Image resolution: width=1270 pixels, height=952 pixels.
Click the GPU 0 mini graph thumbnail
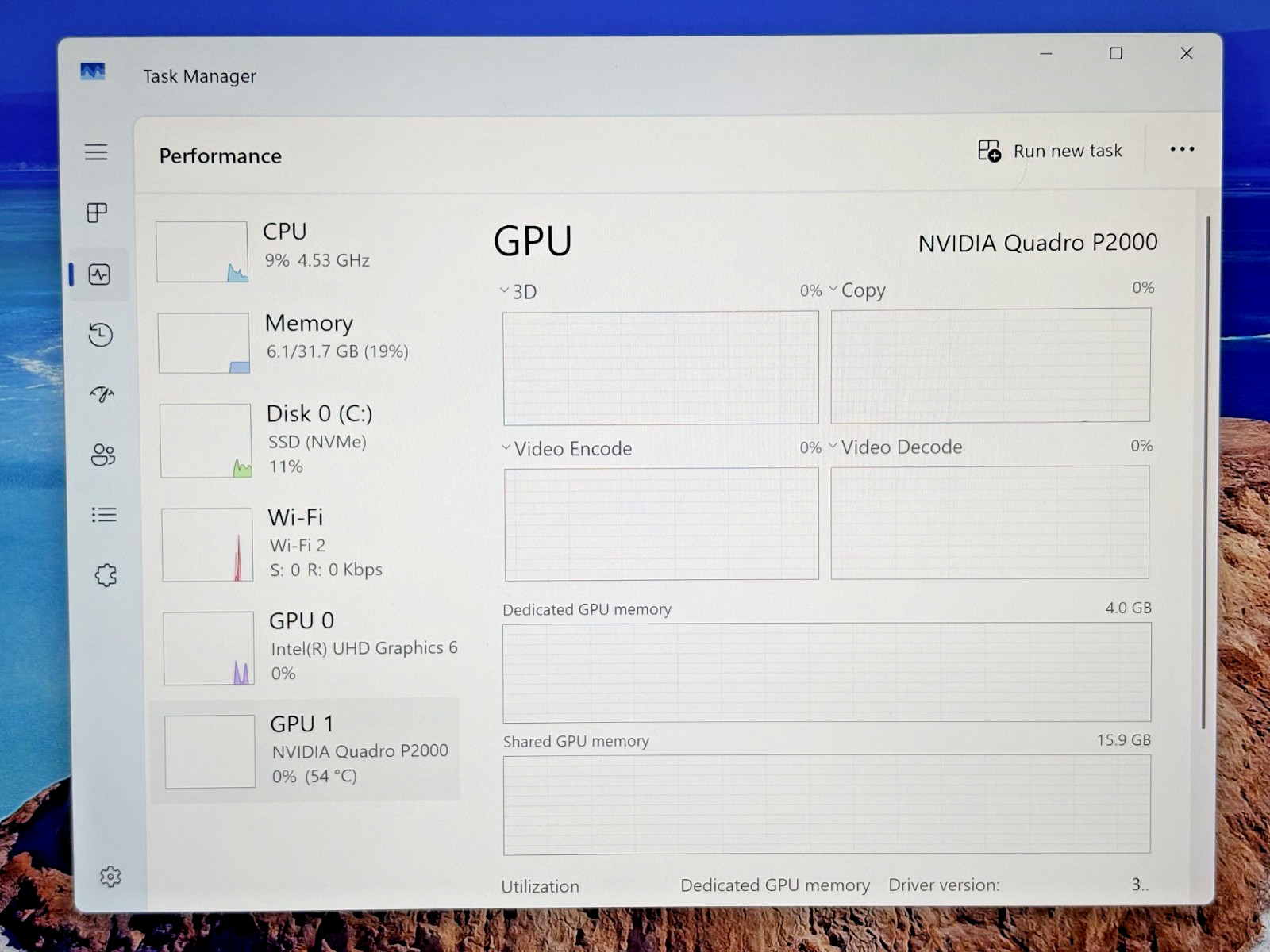(x=209, y=648)
